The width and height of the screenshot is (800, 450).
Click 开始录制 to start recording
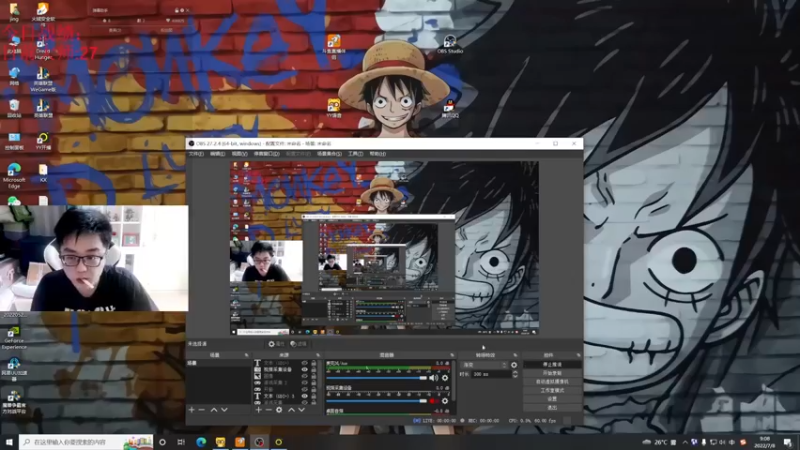click(552, 373)
